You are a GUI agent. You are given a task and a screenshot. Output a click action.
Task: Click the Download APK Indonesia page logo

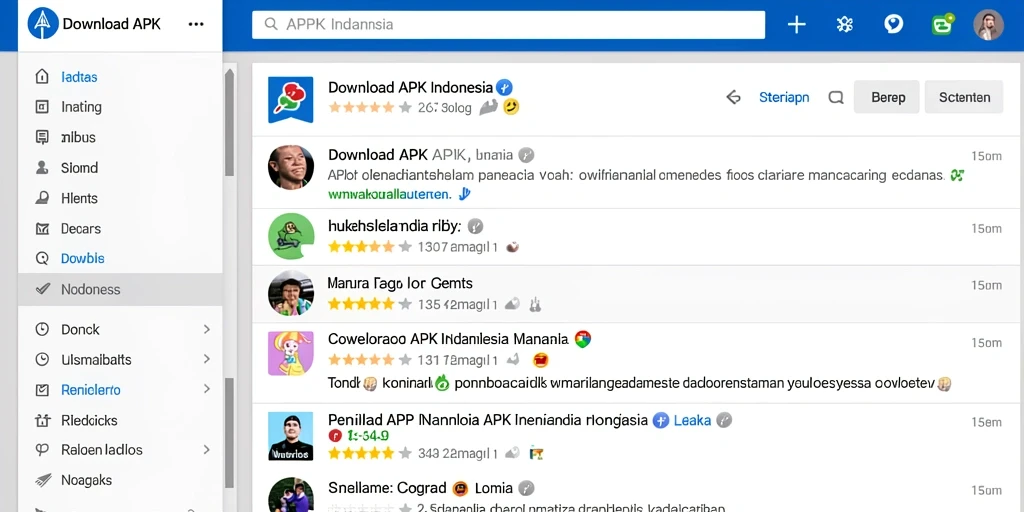(291, 99)
